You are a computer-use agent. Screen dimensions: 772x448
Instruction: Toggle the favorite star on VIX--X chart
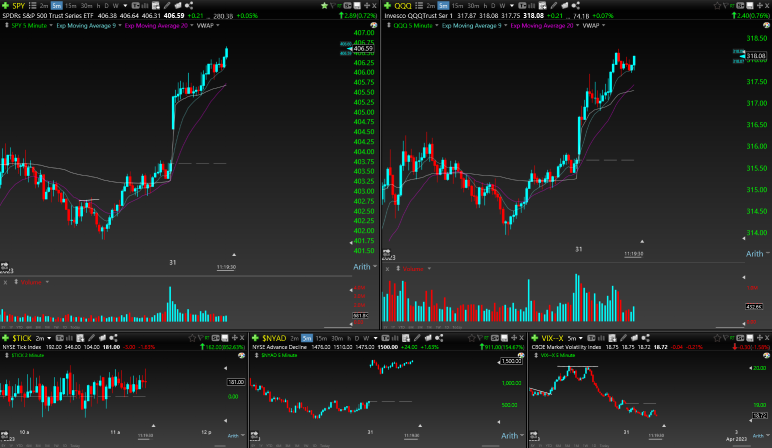[717, 338]
